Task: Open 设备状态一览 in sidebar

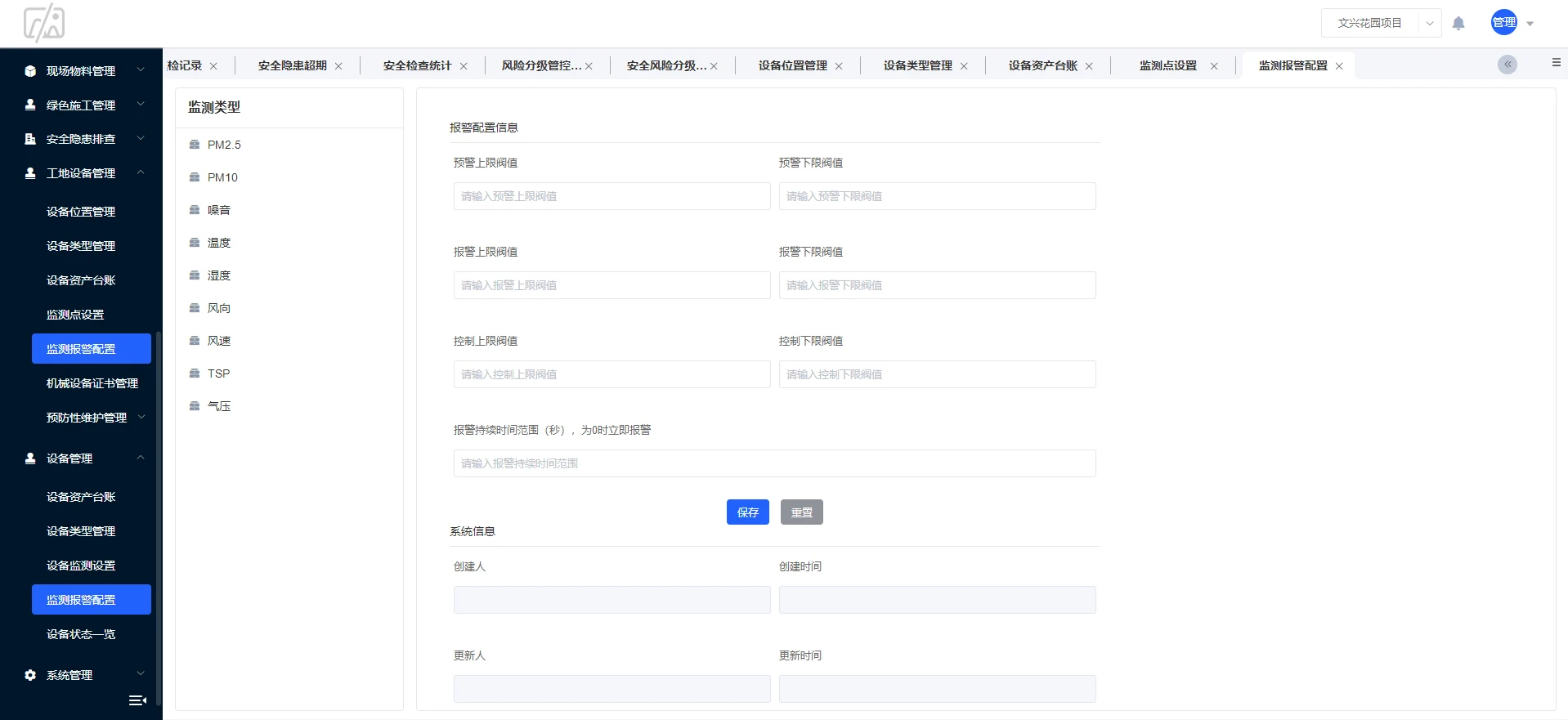Action: [81, 634]
